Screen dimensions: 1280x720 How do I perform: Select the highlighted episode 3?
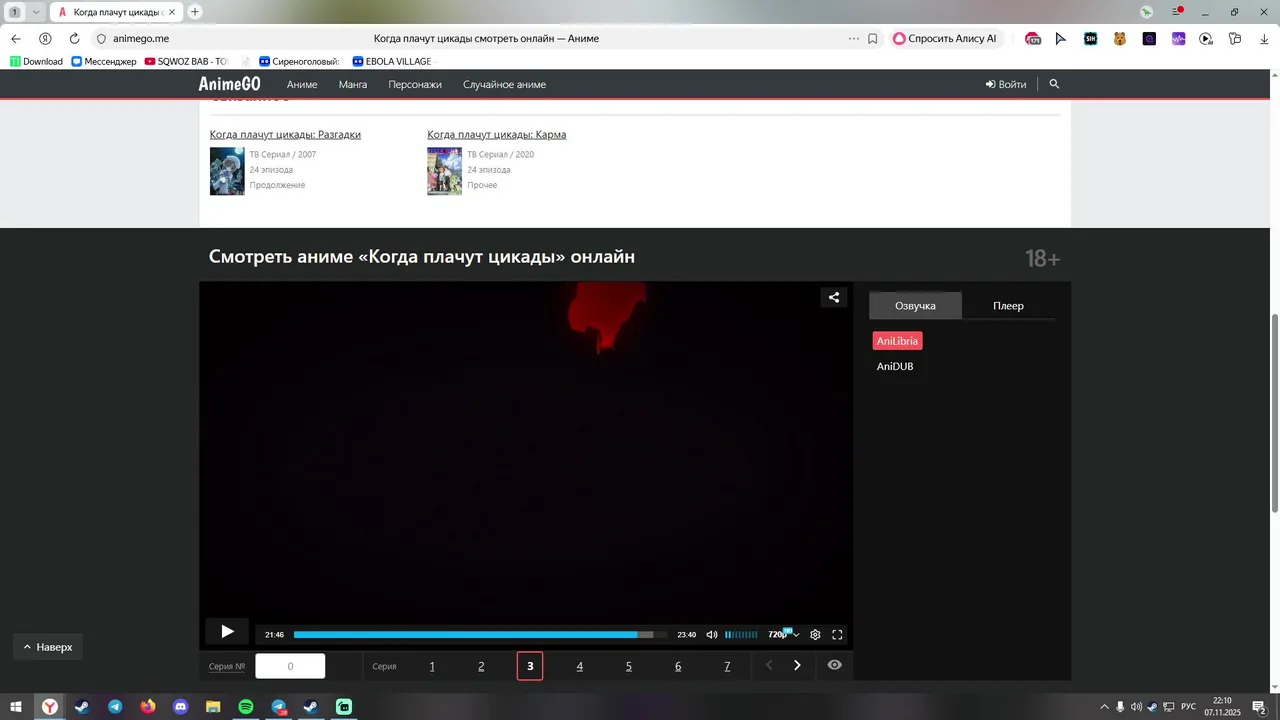pos(530,666)
